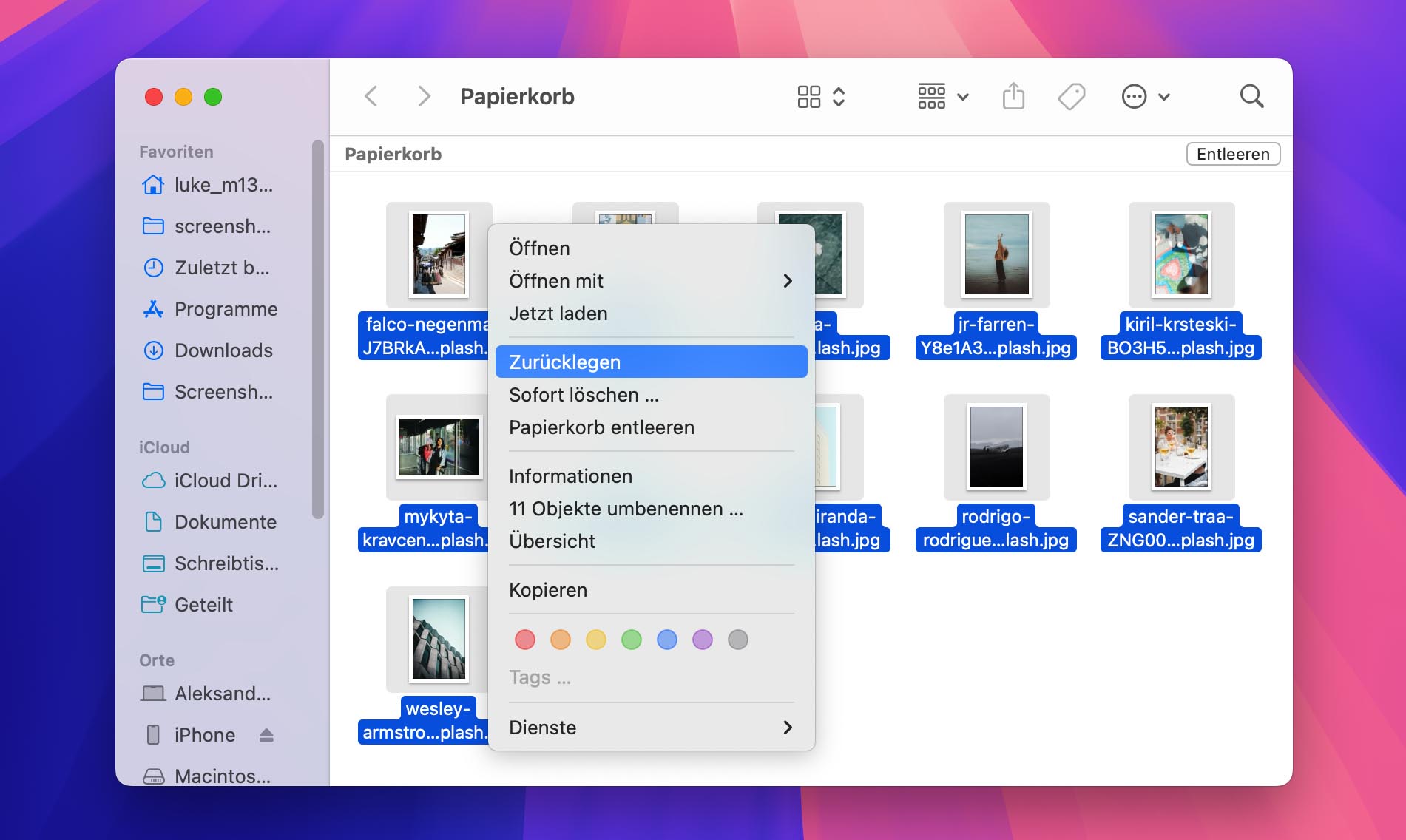Choose Zurücklegen to restore files
This screenshot has width=1406, height=840.
651,362
